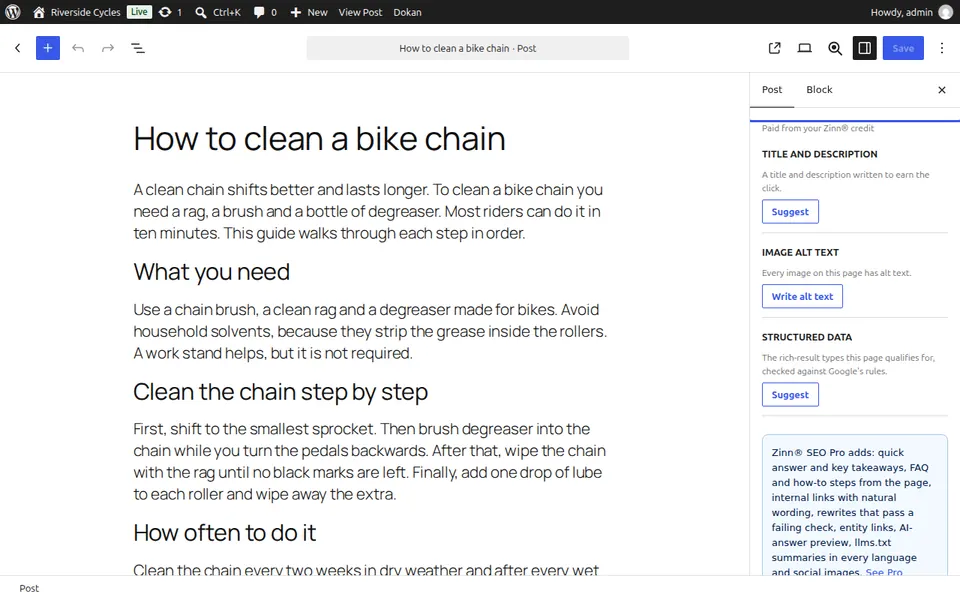
Task: Click the Post breadcrumb in footer
Action: click(29, 588)
